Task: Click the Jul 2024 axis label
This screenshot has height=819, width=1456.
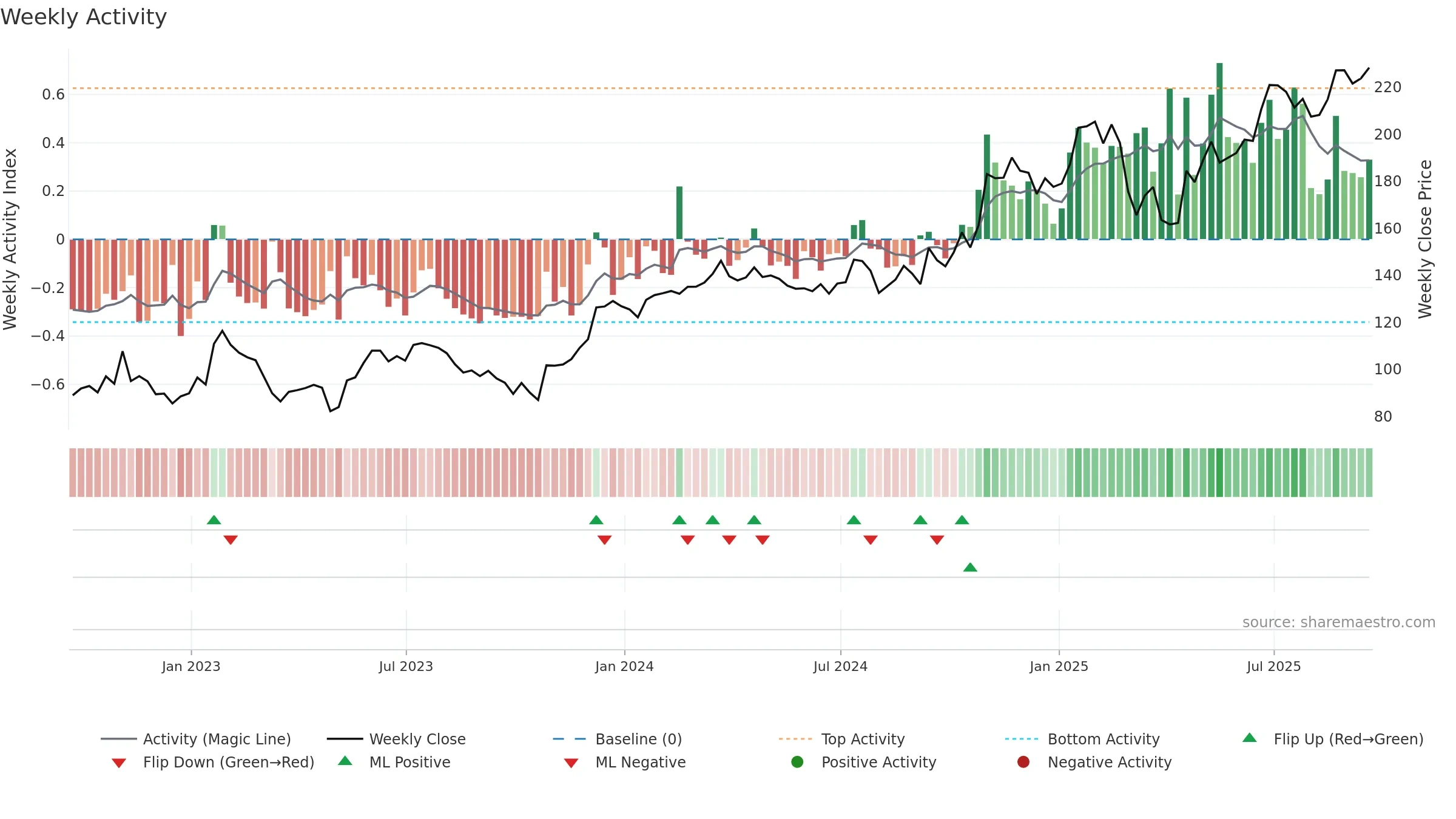Action: pyautogui.click(x=840, y=666)
